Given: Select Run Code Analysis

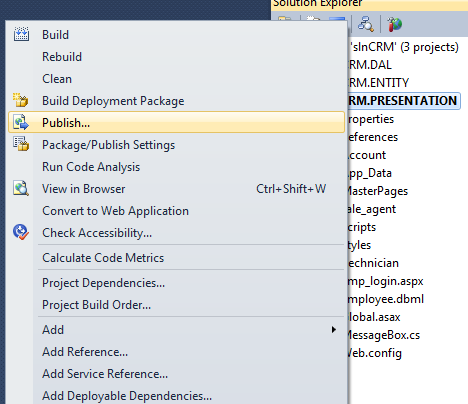Looking at the screenshot, I should click(91, 167).
